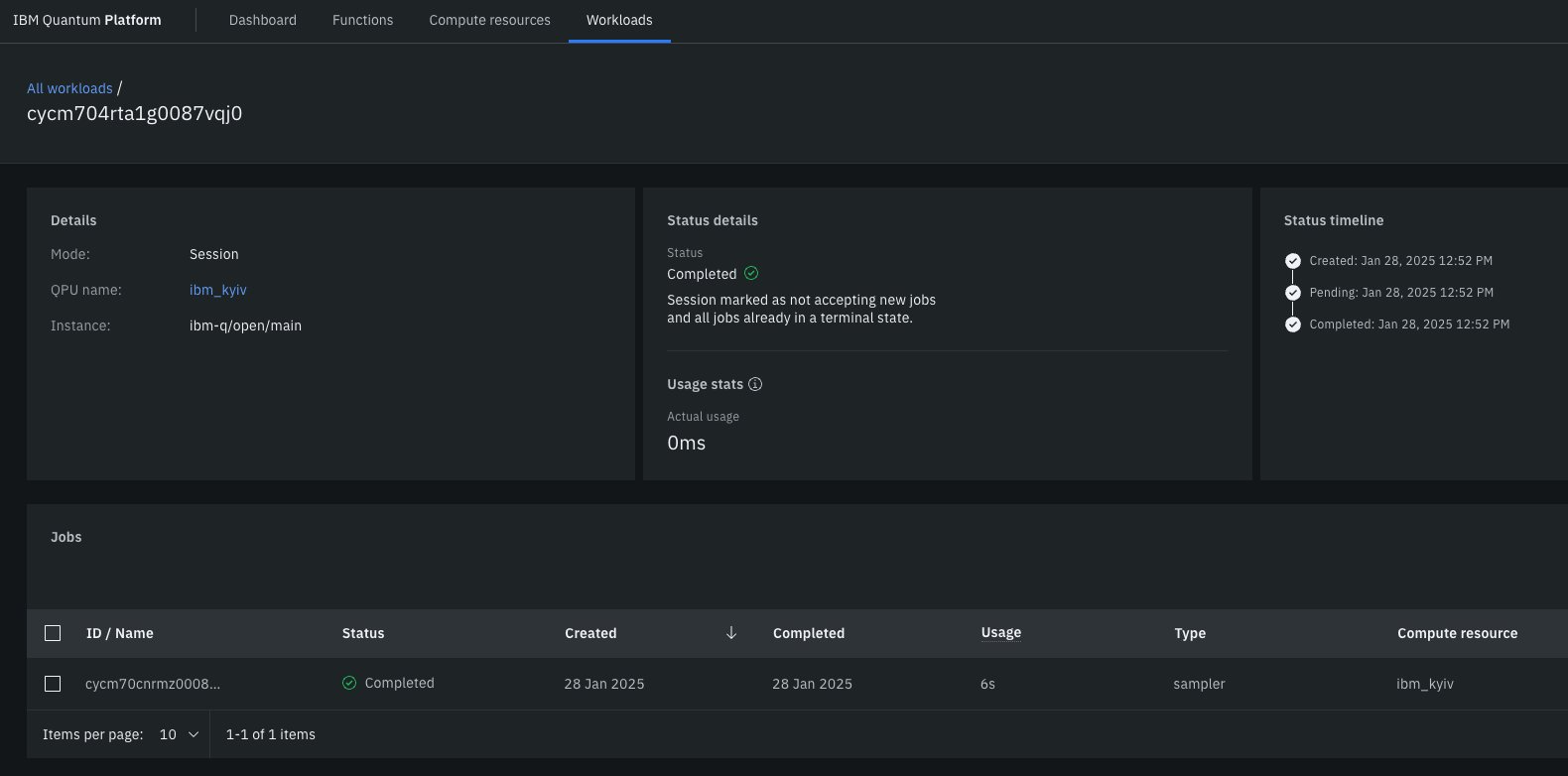The image size is (1568, 776).
Task: Click the Completed timeline checkmark icon
Action: pyautogui.click(x=1292, y=324)
